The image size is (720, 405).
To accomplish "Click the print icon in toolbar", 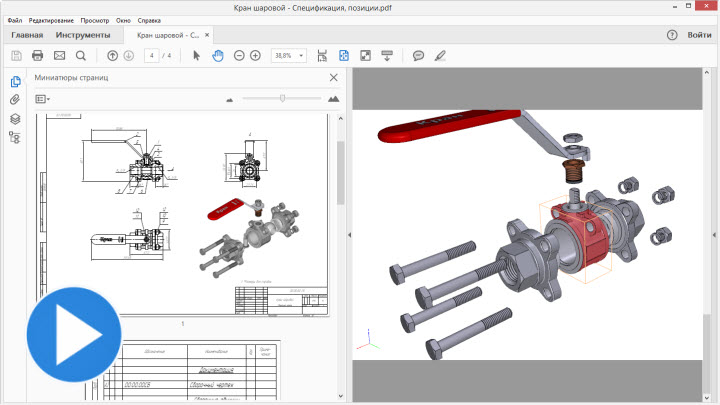I will coord(37,55).
